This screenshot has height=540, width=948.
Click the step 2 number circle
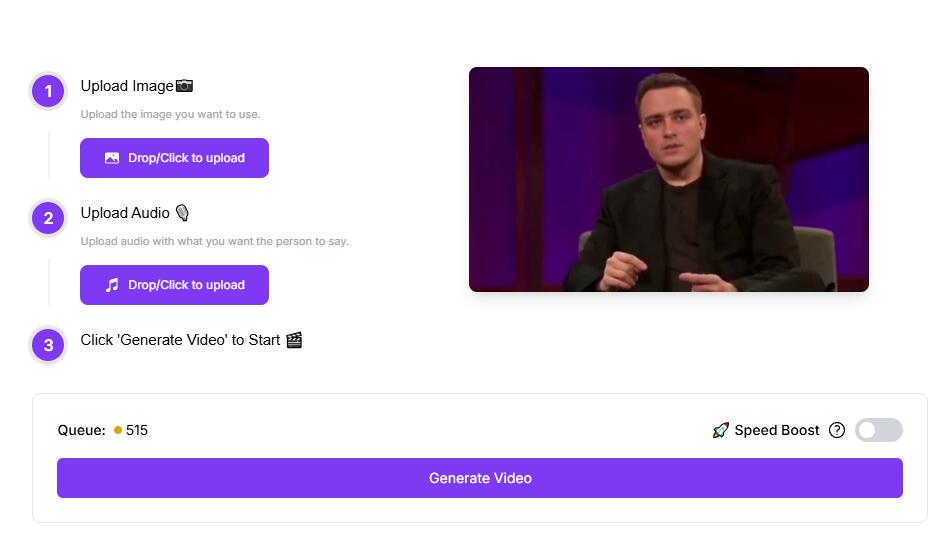click(x=48, y=218)
